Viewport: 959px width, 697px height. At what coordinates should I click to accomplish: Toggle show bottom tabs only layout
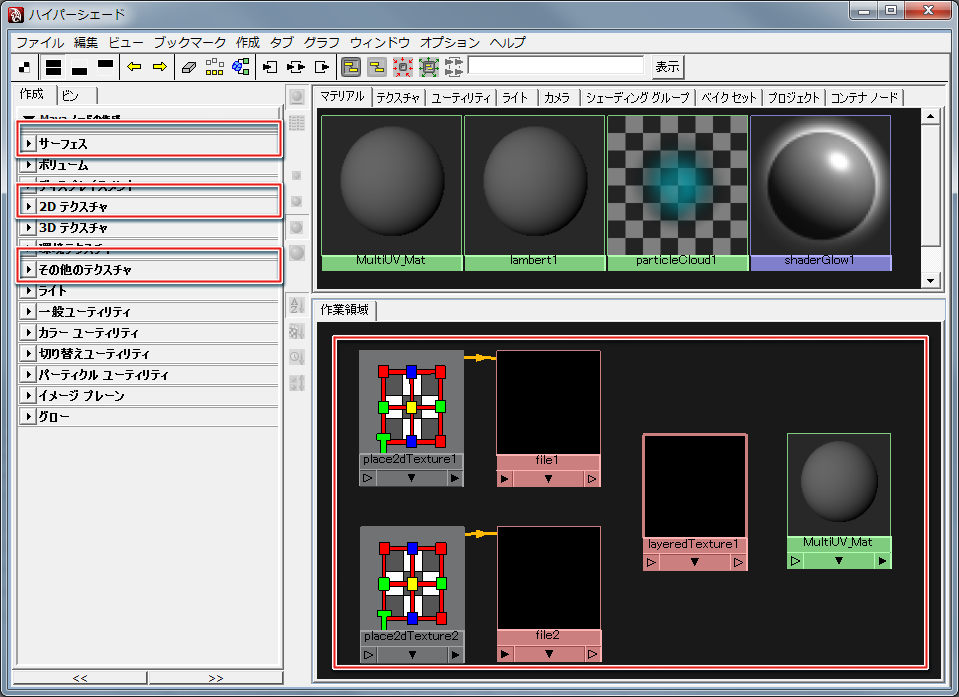pos(79,67)
